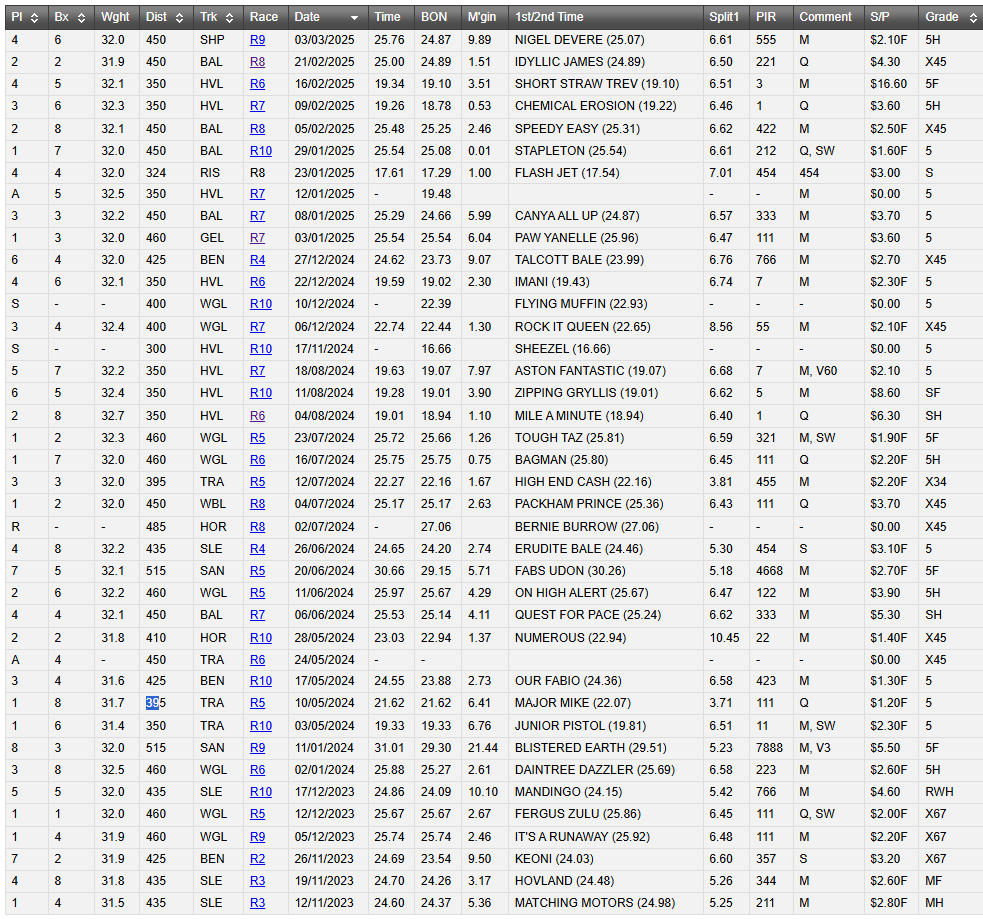
Task: Open R8 link for 21/02/2025 race
Action: pyautogui.click(x=257, y=62)
